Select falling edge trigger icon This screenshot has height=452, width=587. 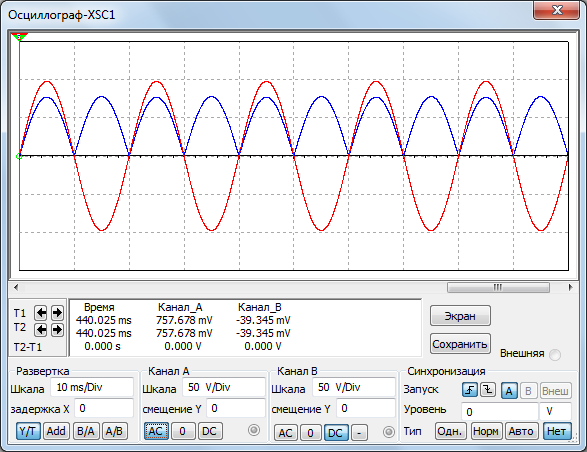click(x=488, y=390)
